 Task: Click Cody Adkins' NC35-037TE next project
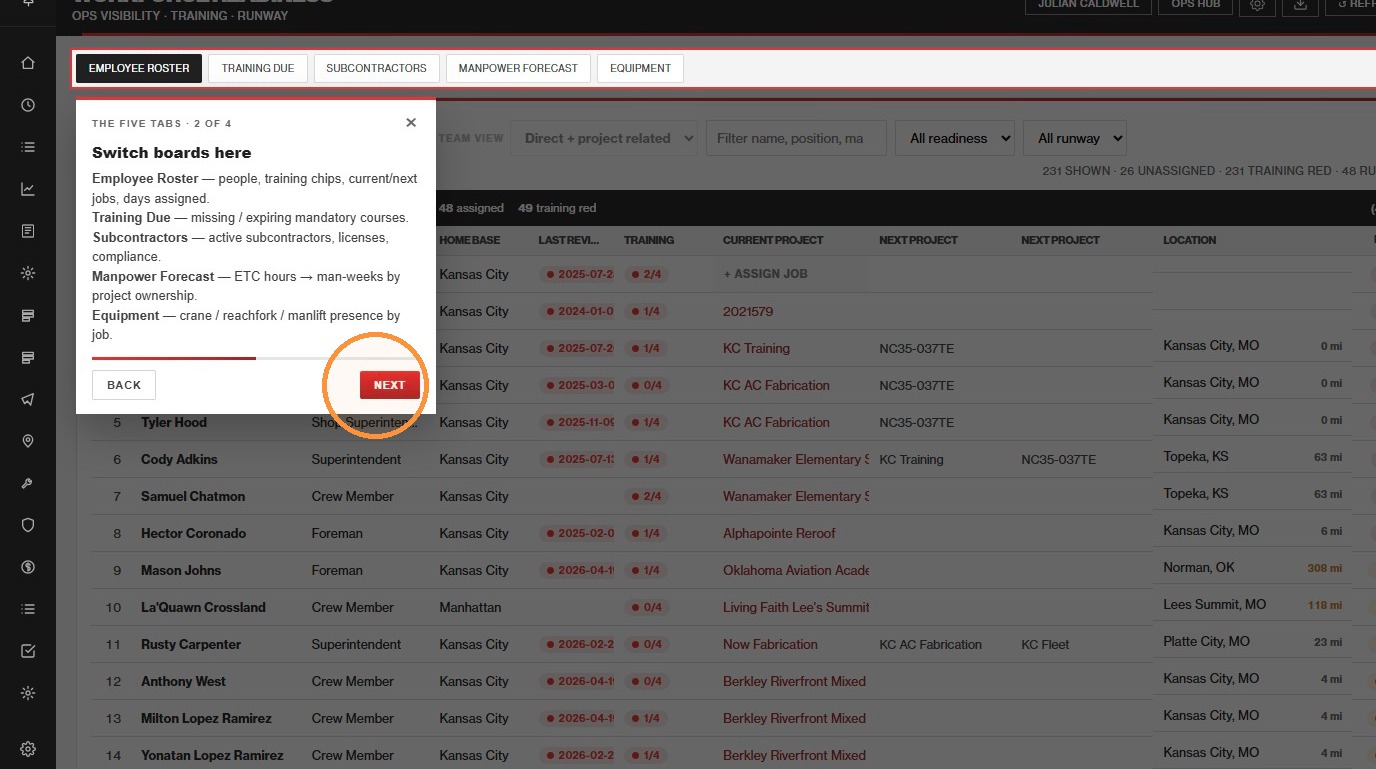coord(1059,459)
